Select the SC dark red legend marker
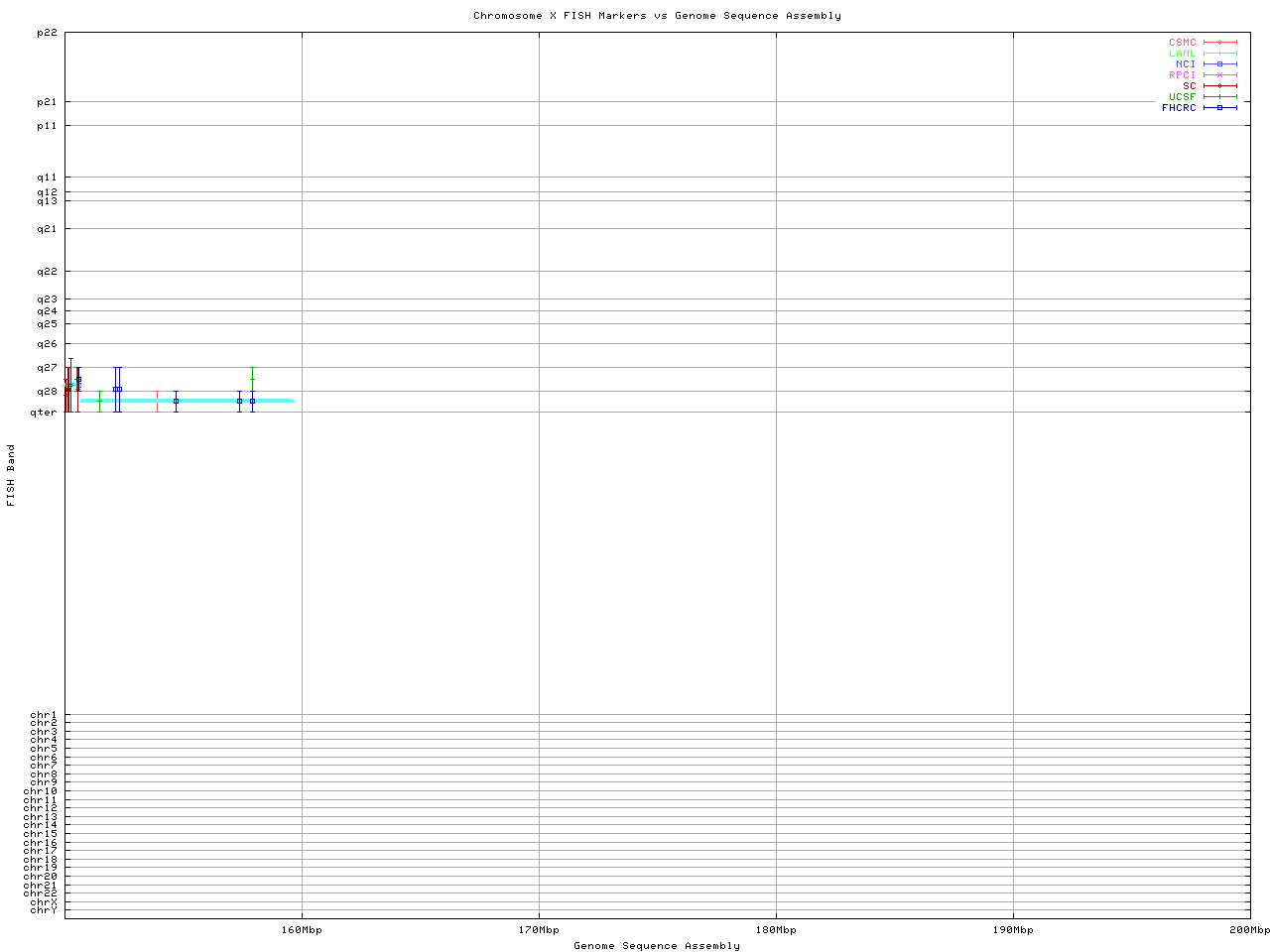The width and height of the screenshot is (1270, 952). (x=1219, y=86)
